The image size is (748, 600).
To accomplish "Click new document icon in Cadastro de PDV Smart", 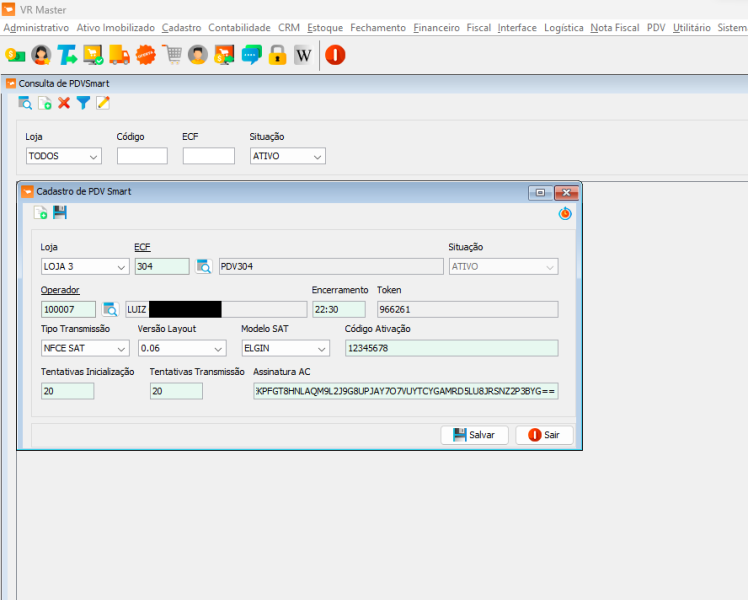I will click(41, 213).
